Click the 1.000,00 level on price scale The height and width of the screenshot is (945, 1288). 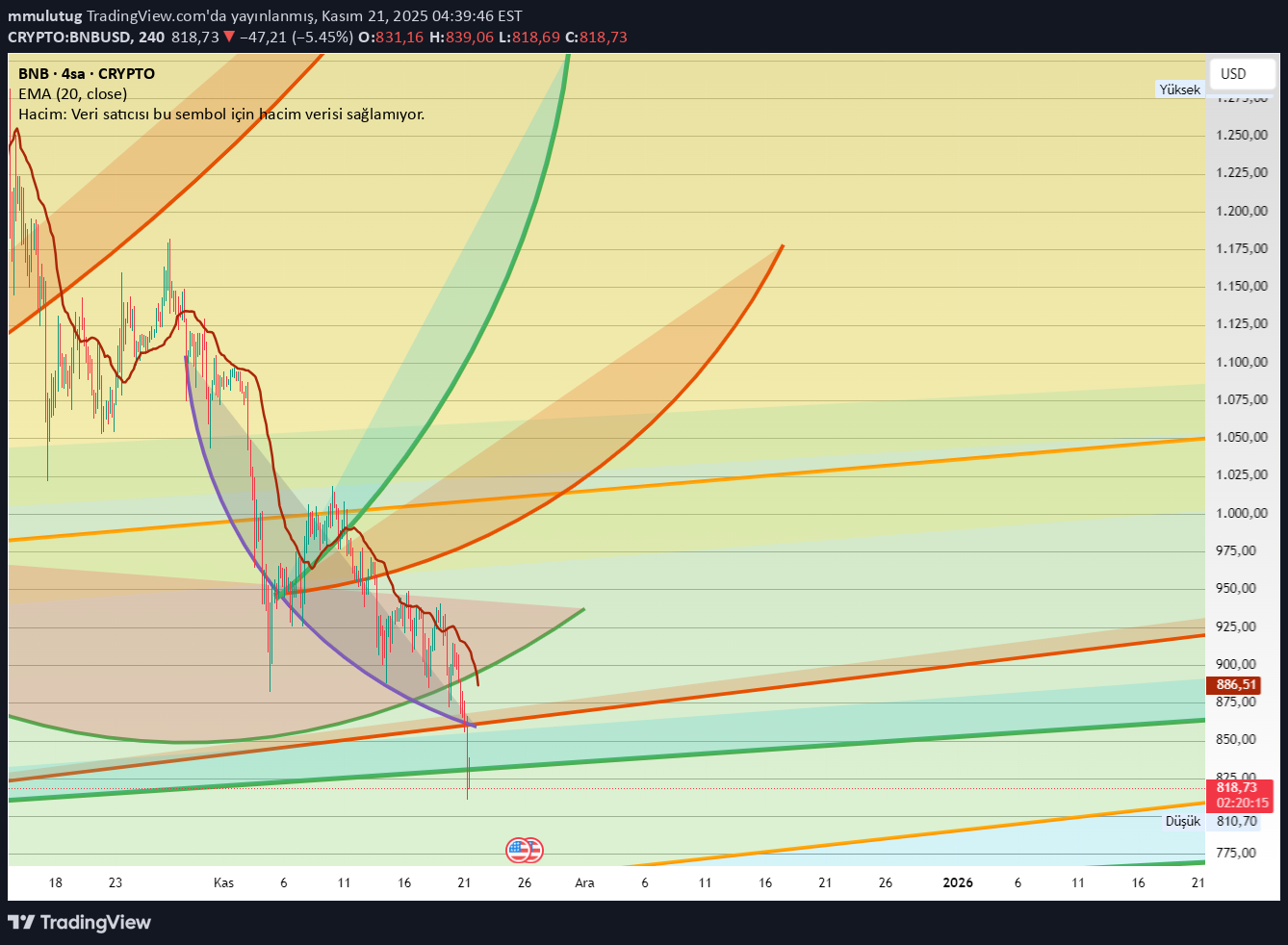[1241, 513]
